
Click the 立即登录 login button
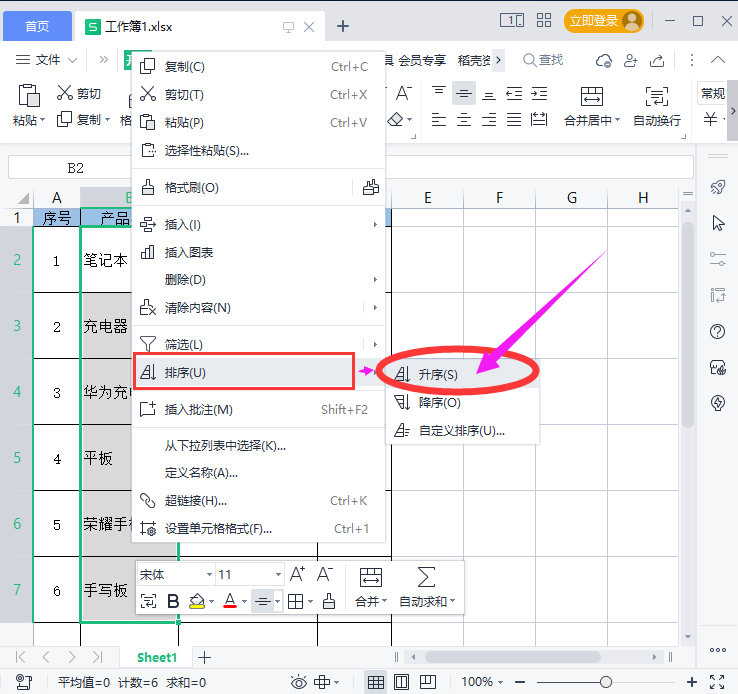(x=604, y=21)
